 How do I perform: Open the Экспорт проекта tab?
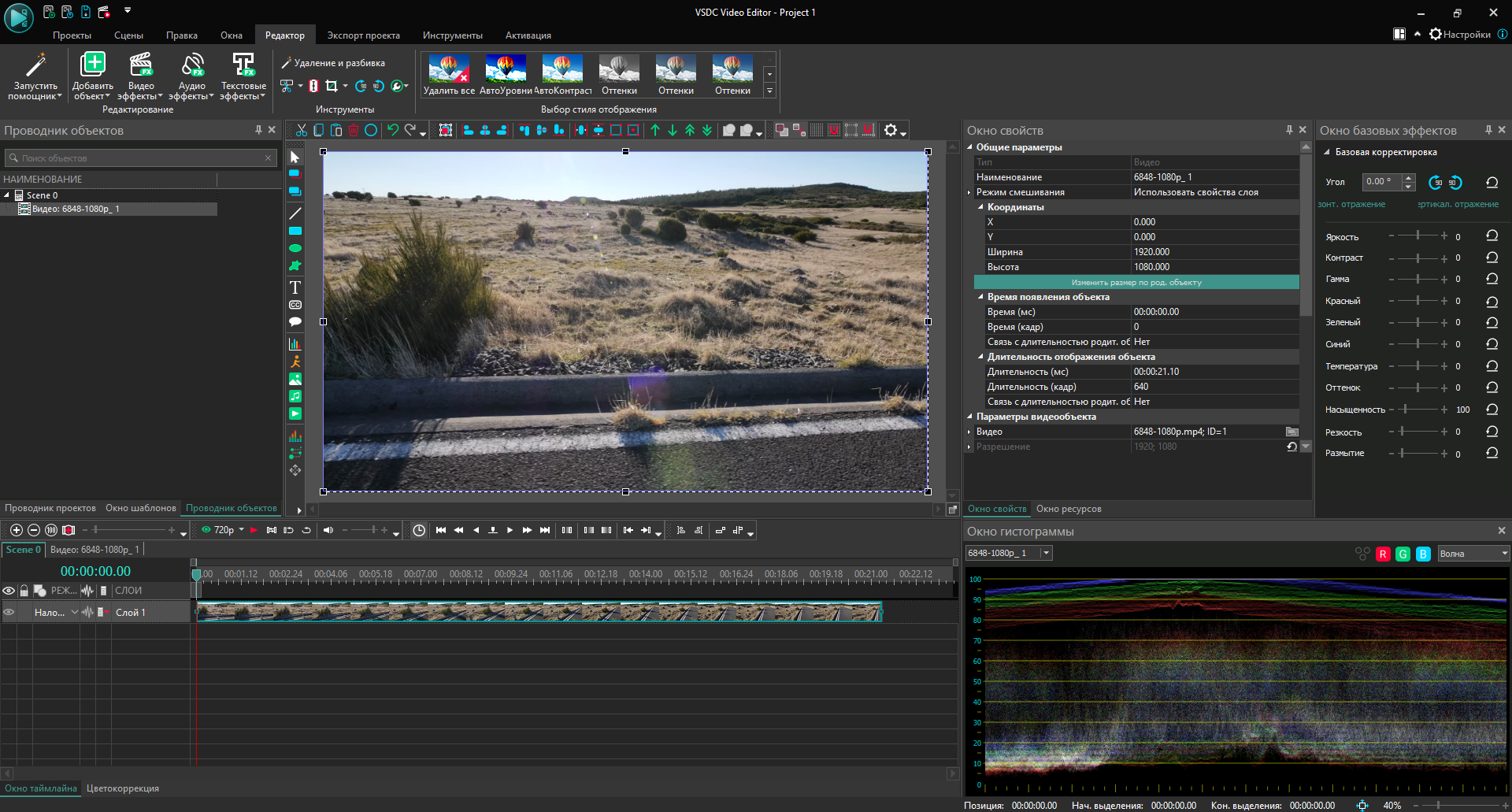tap(363, 35)
